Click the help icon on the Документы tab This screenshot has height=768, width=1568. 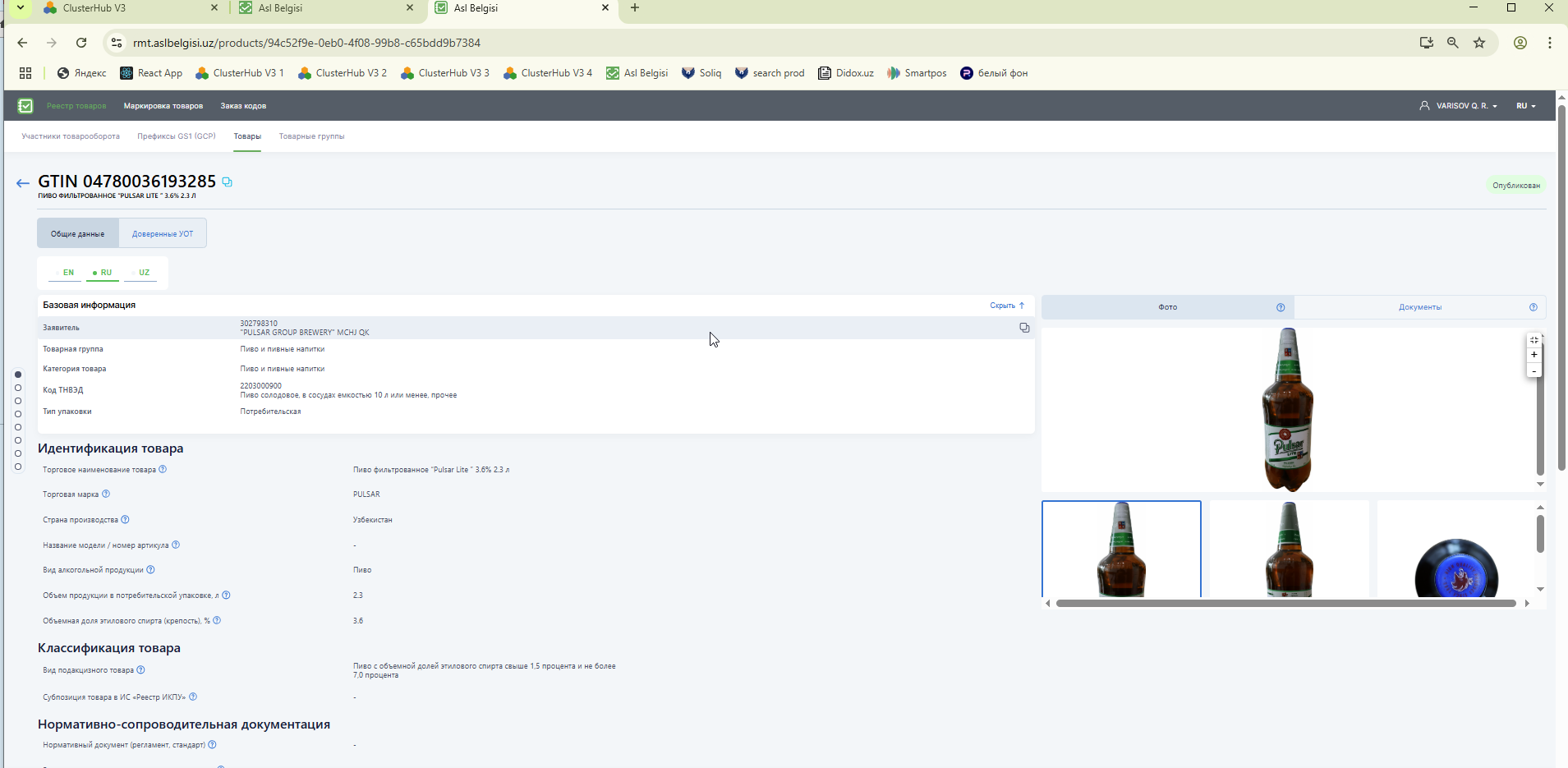tap(1534, 307)
